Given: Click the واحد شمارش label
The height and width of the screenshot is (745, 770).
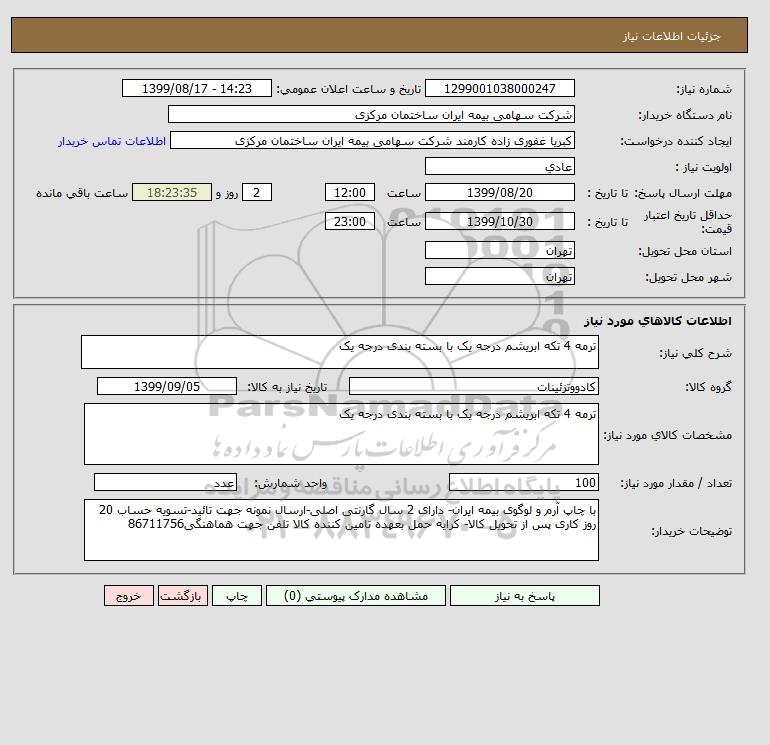Looking at the screenshot, I should [x=290, y=483].
